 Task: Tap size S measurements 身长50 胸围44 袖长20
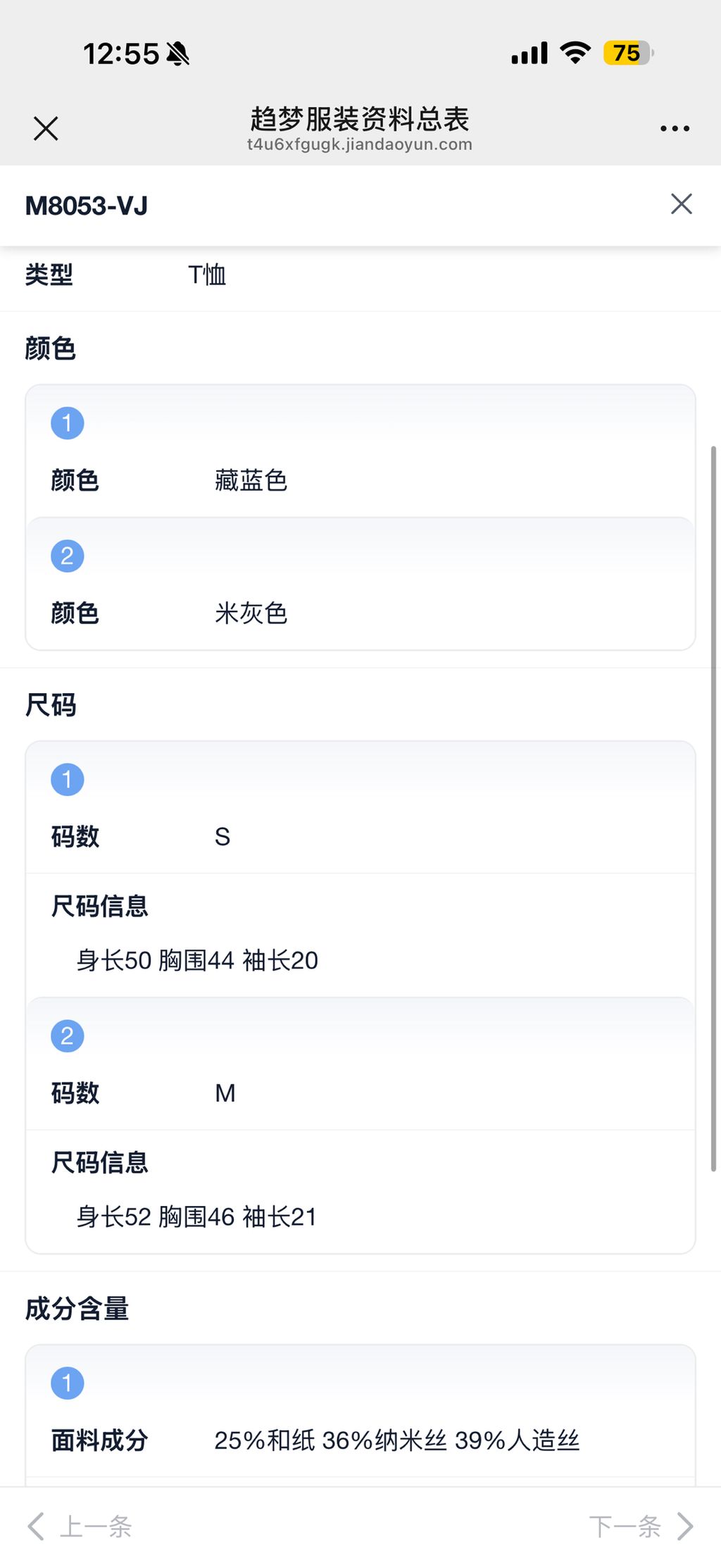pos(197,961)
